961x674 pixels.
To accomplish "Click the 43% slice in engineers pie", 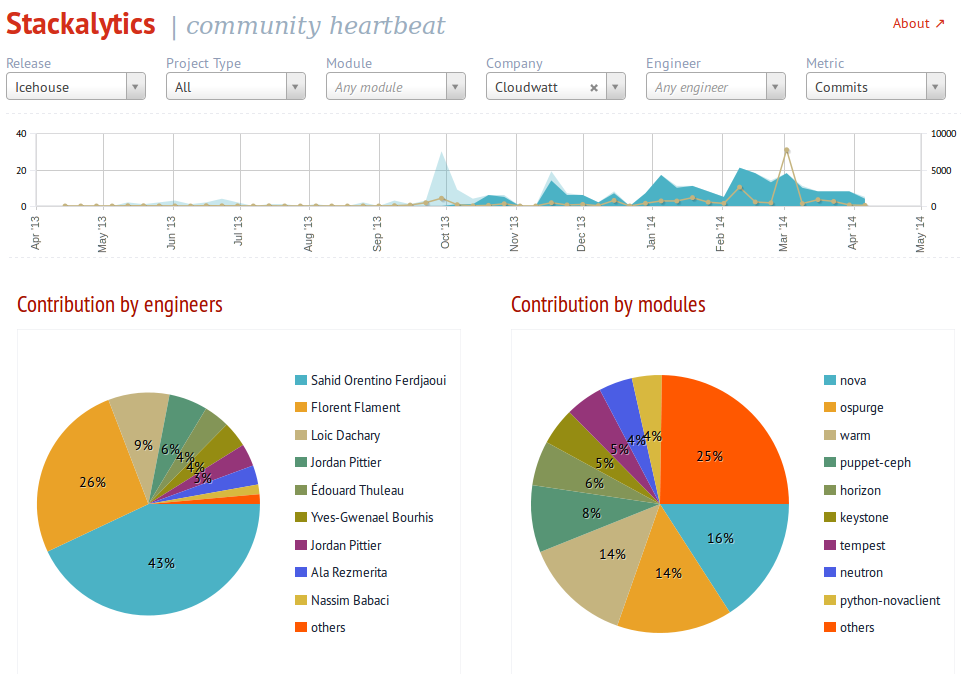I will (160, 563).
